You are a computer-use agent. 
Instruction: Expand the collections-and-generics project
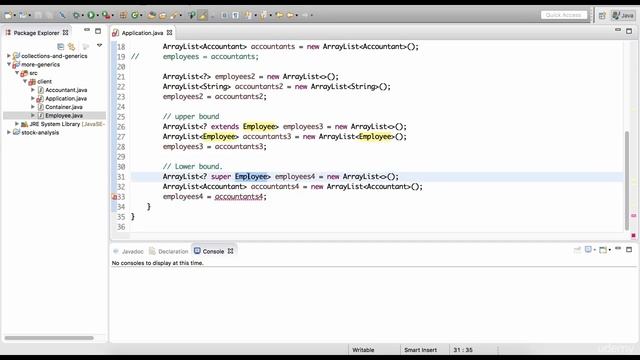[9, 56]
